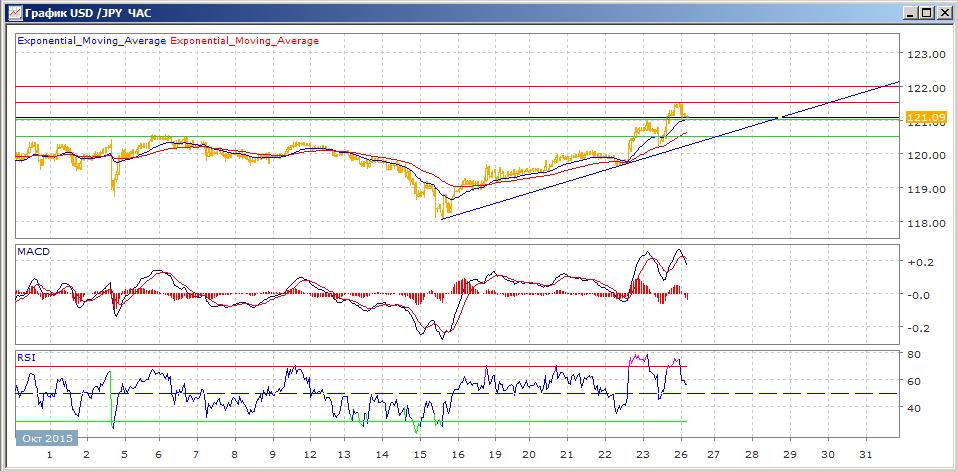Click date 1 on the time axis

[49, 455]
